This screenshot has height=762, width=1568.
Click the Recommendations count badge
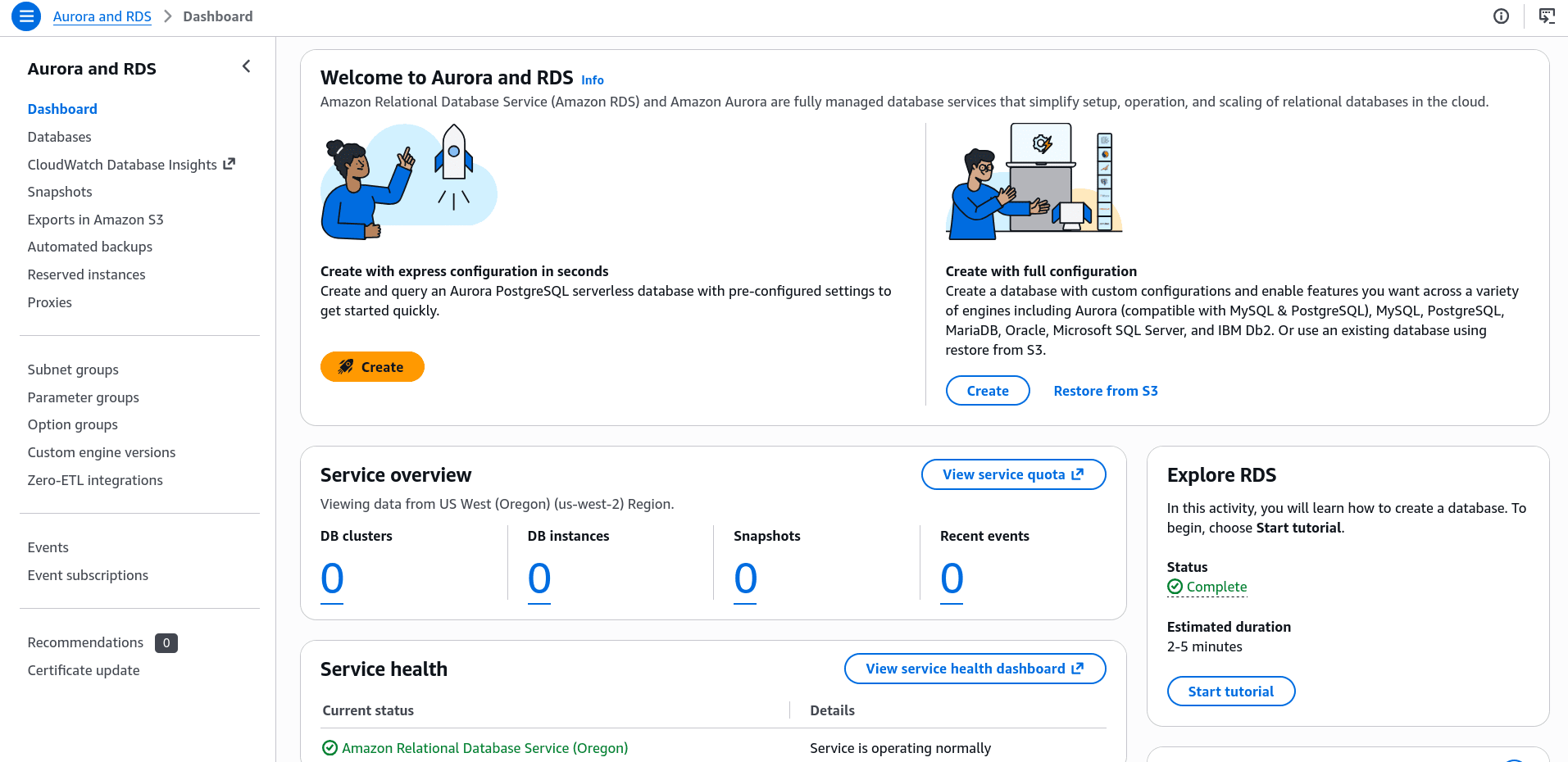coord(166,643)
